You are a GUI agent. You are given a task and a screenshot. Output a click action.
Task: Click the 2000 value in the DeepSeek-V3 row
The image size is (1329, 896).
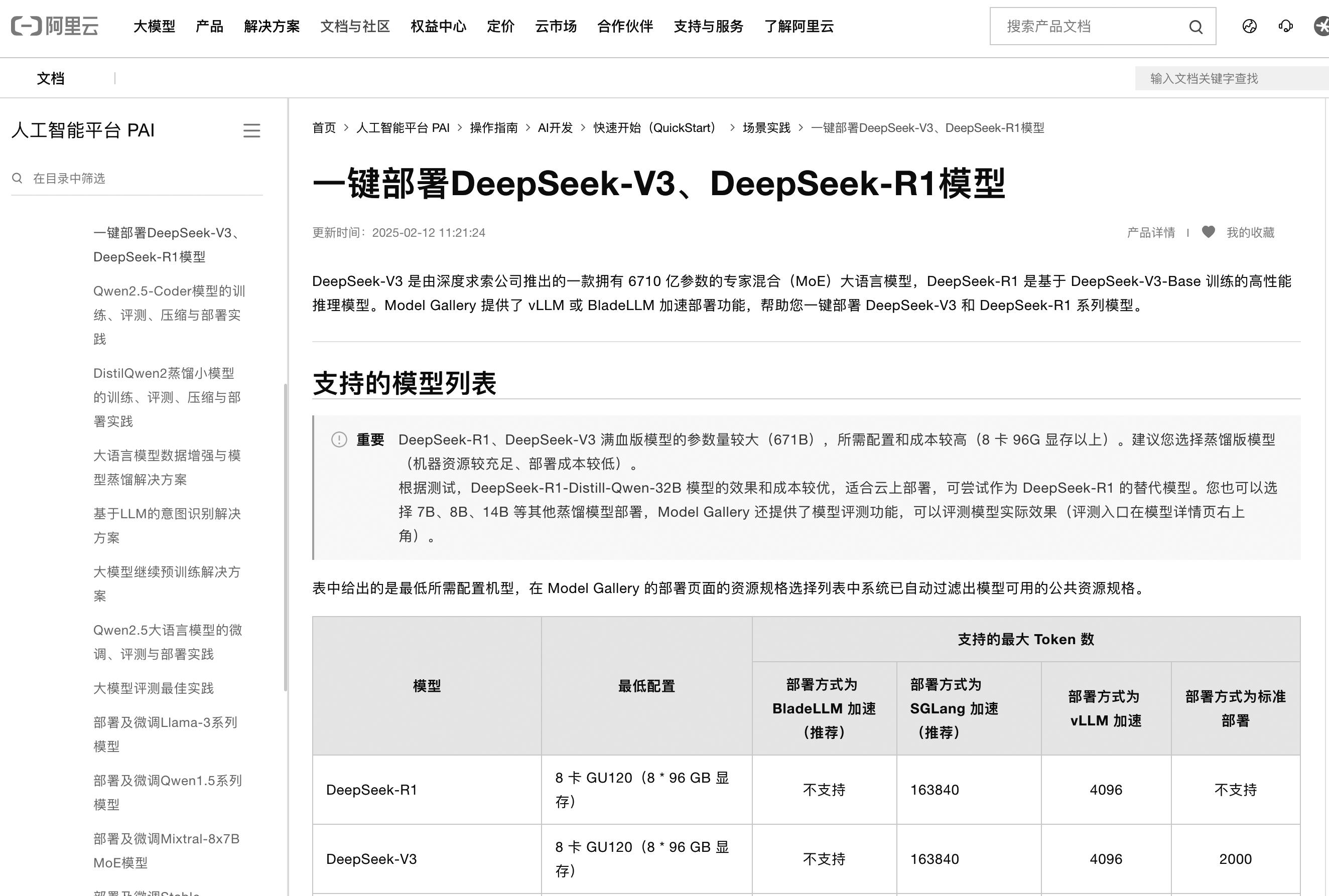click(1235, 859)
